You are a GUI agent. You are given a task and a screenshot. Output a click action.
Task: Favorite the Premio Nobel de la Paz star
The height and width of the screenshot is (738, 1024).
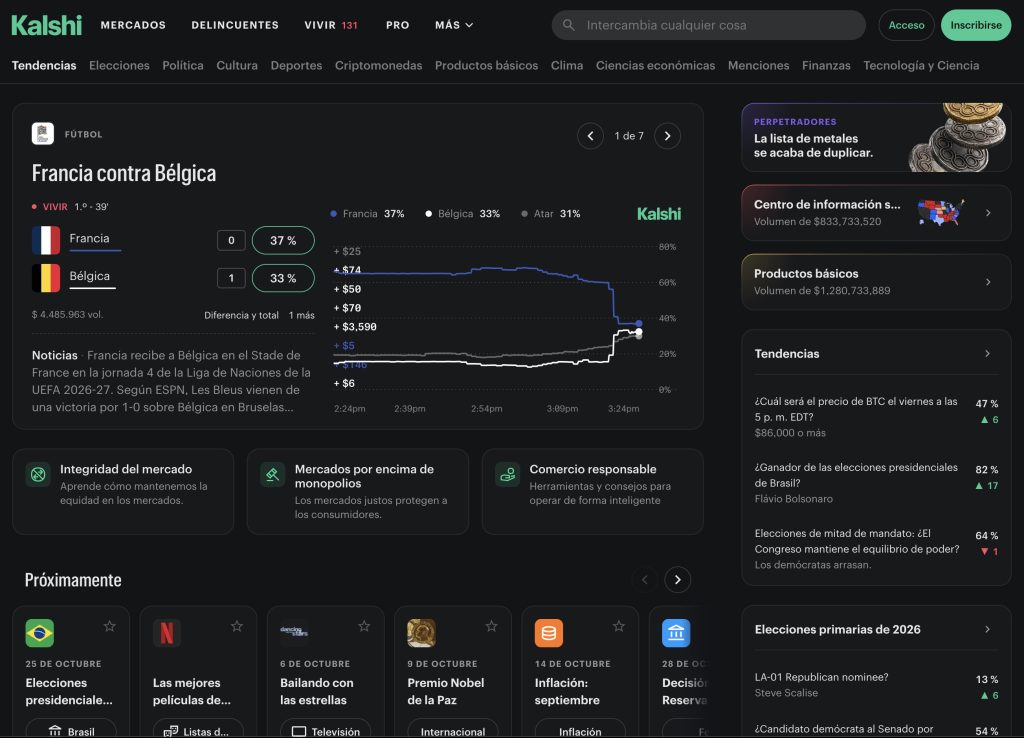(x=492, y=626)
